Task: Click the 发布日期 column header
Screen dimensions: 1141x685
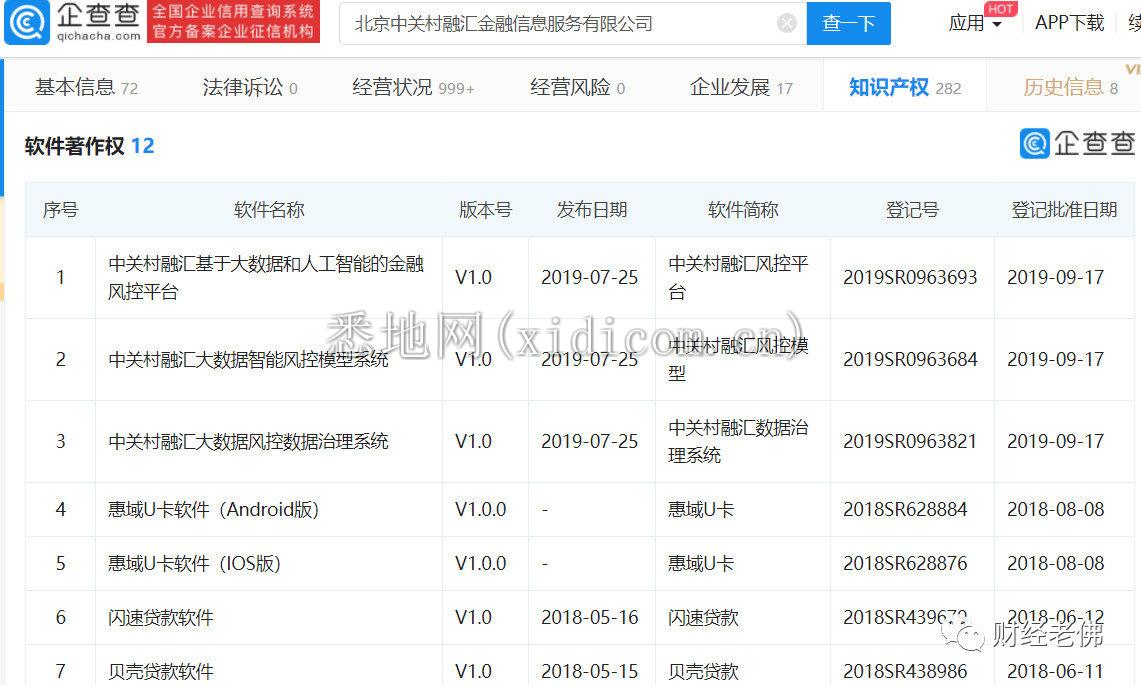Action: [592, 210]
